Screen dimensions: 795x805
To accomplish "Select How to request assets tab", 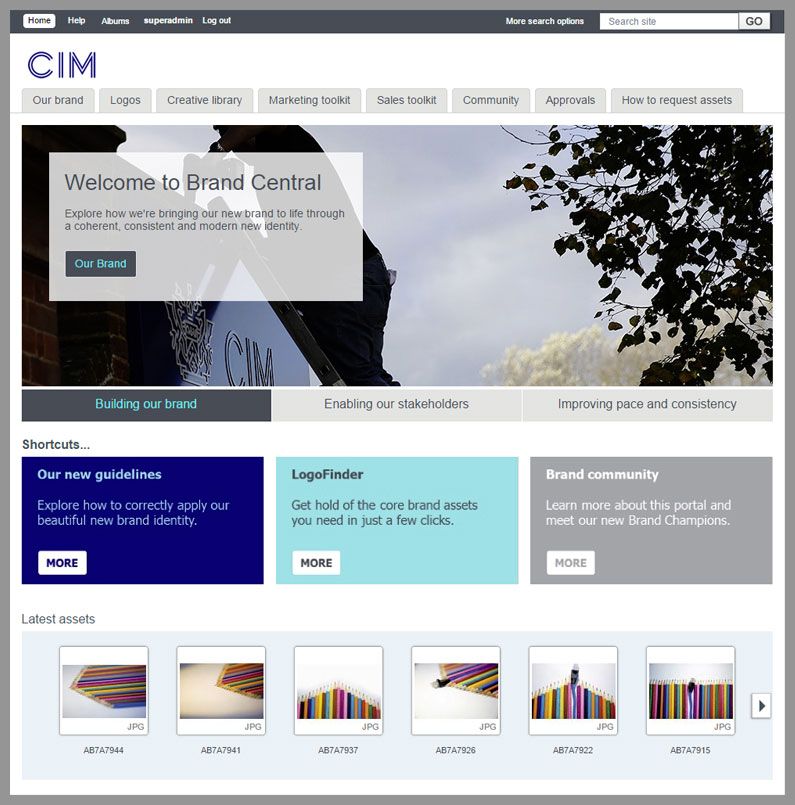I will pyautogui.click(x=676, y=100).
